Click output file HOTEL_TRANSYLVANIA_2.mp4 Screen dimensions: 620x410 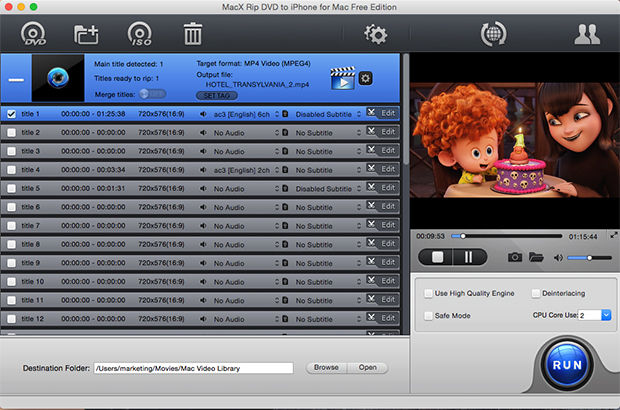click(x=257, y=84)
